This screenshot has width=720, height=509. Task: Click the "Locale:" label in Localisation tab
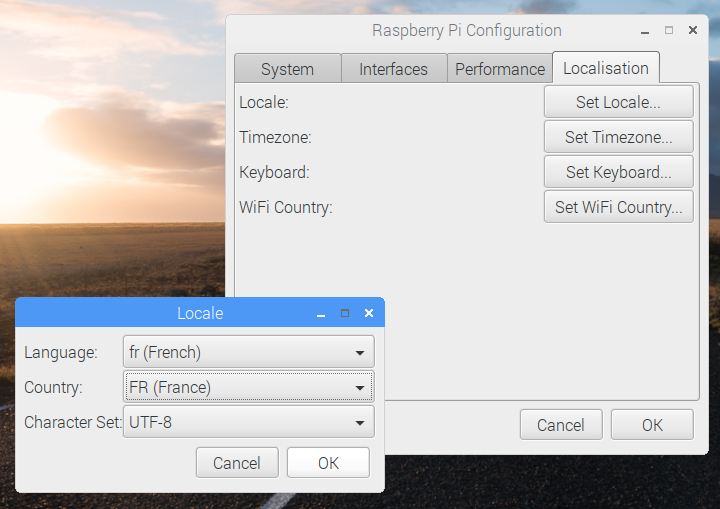tap(264, 102)
